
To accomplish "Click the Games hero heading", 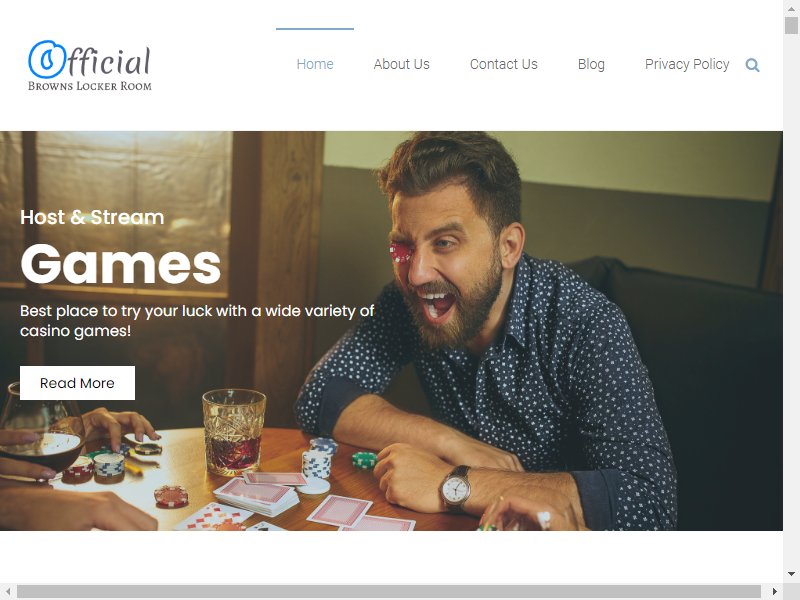I will [120, 264].
